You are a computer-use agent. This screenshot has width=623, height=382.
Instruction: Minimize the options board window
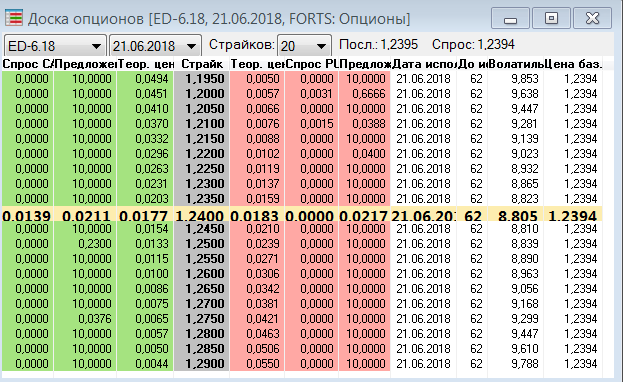(510, 18)
